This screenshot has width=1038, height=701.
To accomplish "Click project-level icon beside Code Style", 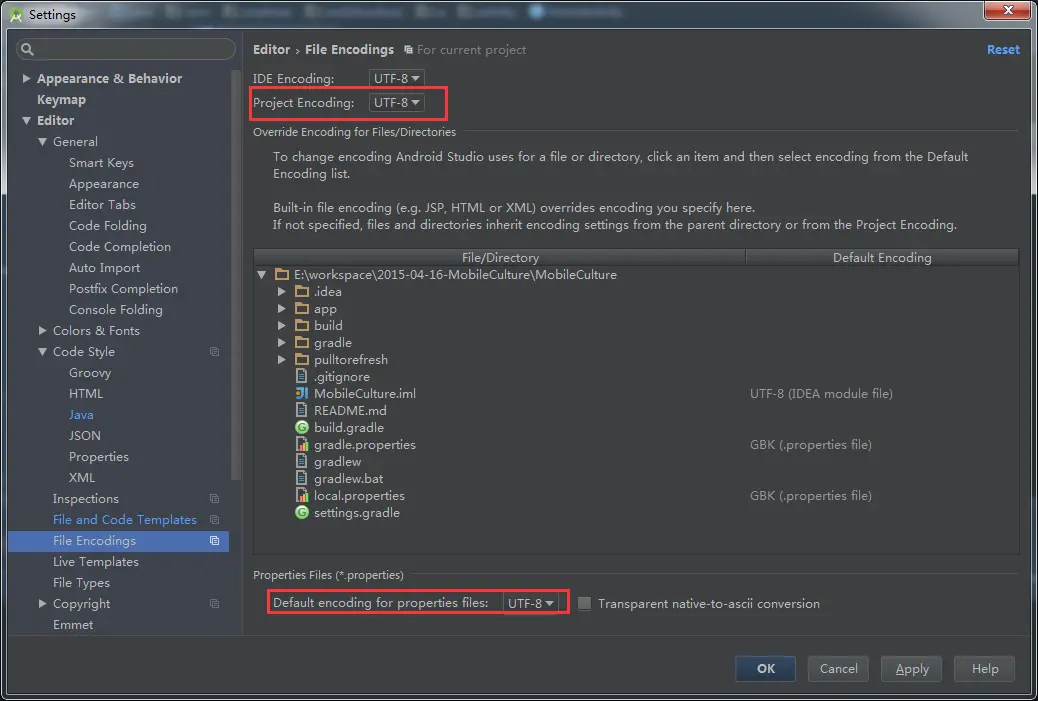I will 214,351.
